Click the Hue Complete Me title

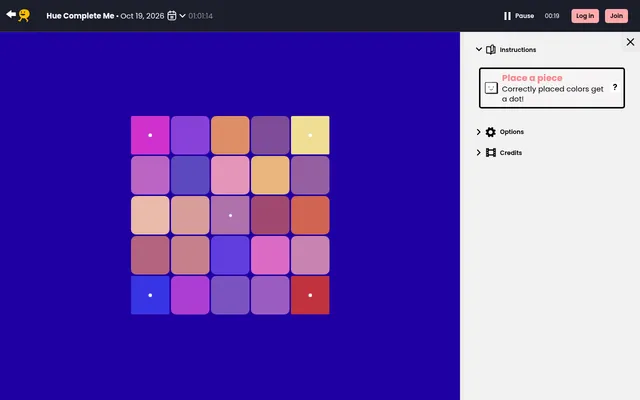tap(80, 16)
